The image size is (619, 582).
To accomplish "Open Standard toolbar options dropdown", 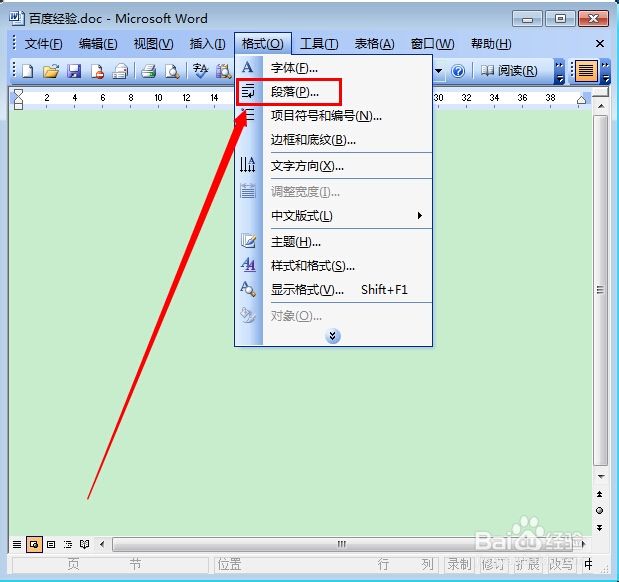I will point(559,72).
